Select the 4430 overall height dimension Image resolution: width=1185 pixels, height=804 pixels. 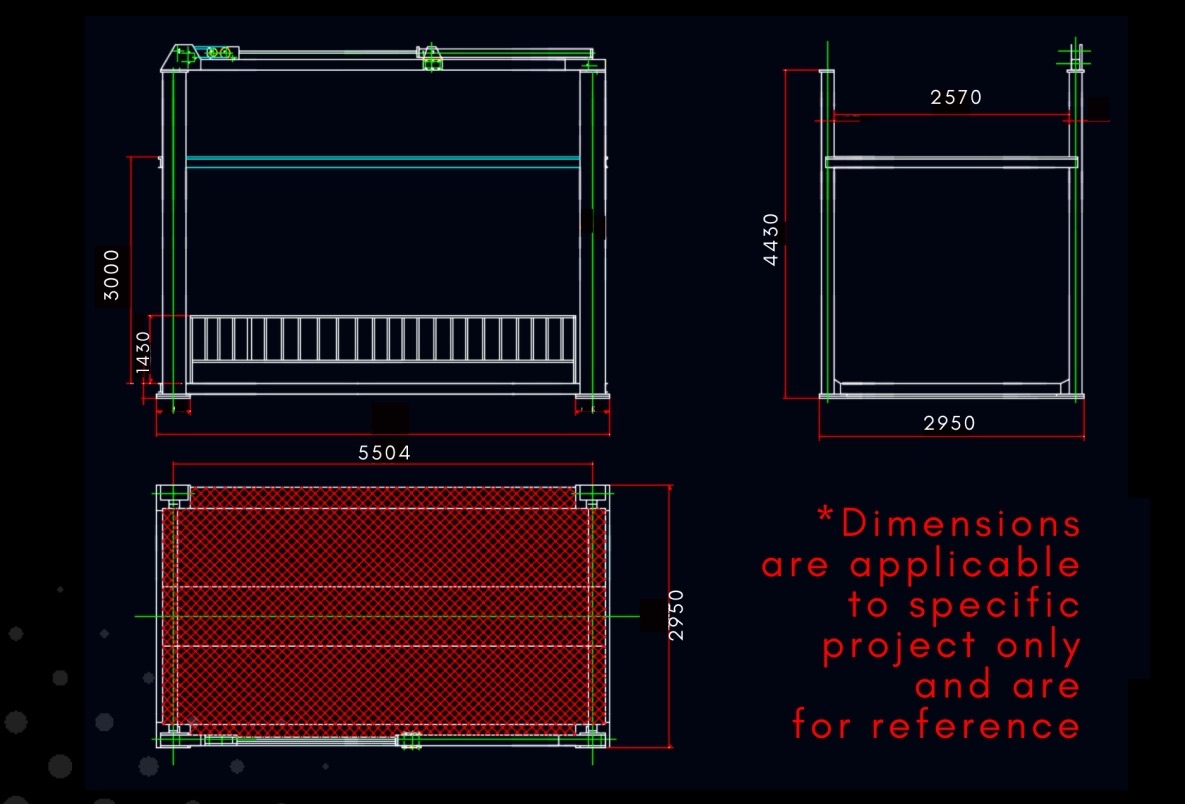pyautogui.click(x=771, y=239)
